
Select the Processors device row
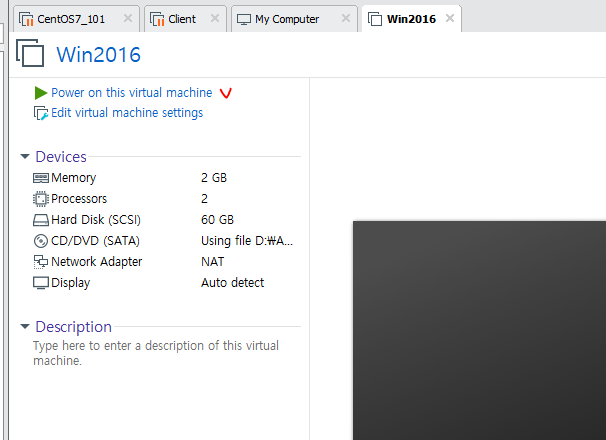click(166, 199)
